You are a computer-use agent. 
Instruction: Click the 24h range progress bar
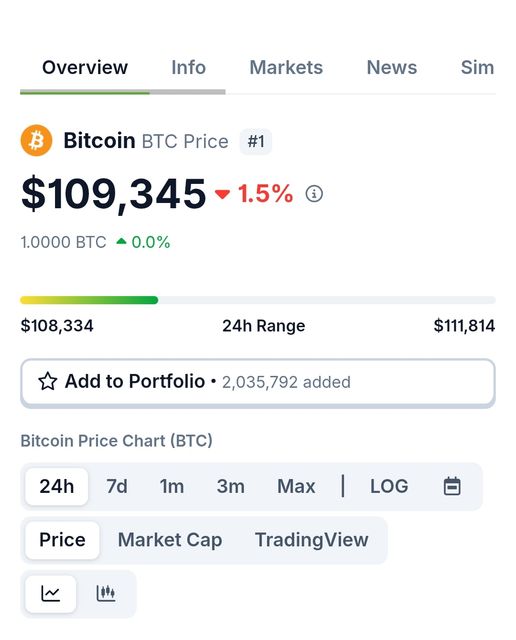coord(258,300)
